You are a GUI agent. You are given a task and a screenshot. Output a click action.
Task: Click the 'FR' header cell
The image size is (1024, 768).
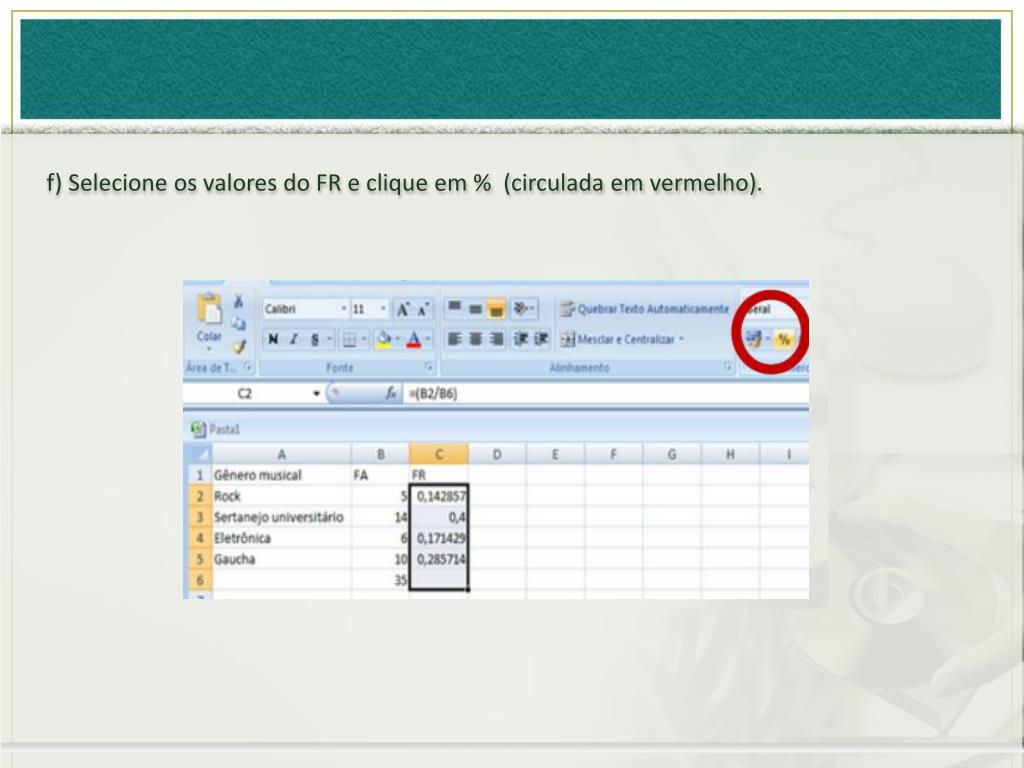coord(439,475)
